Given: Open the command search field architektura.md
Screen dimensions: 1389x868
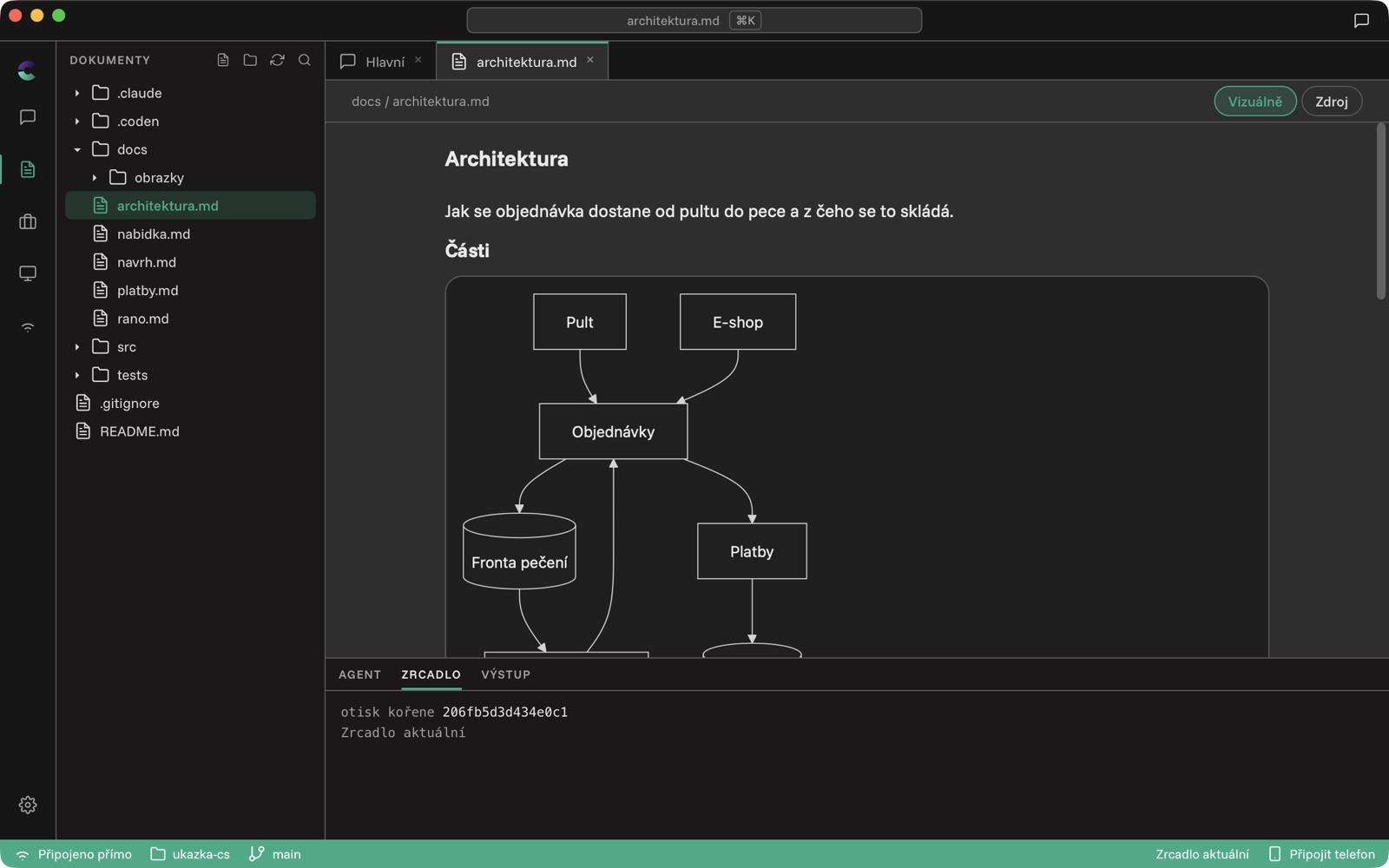Looking at the screenshot, I should click(694, 20).
